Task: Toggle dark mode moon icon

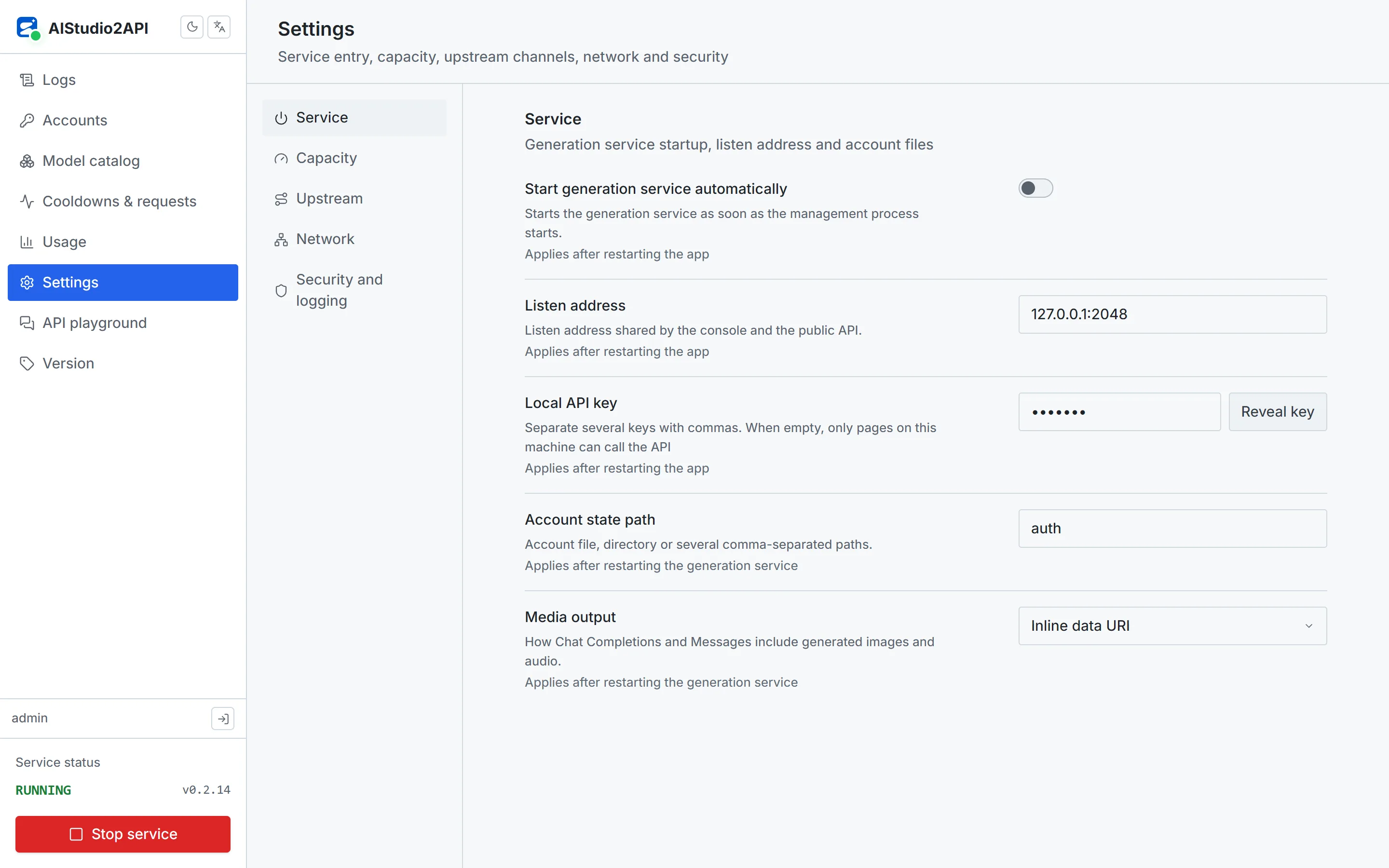Action: coord(191,27)
